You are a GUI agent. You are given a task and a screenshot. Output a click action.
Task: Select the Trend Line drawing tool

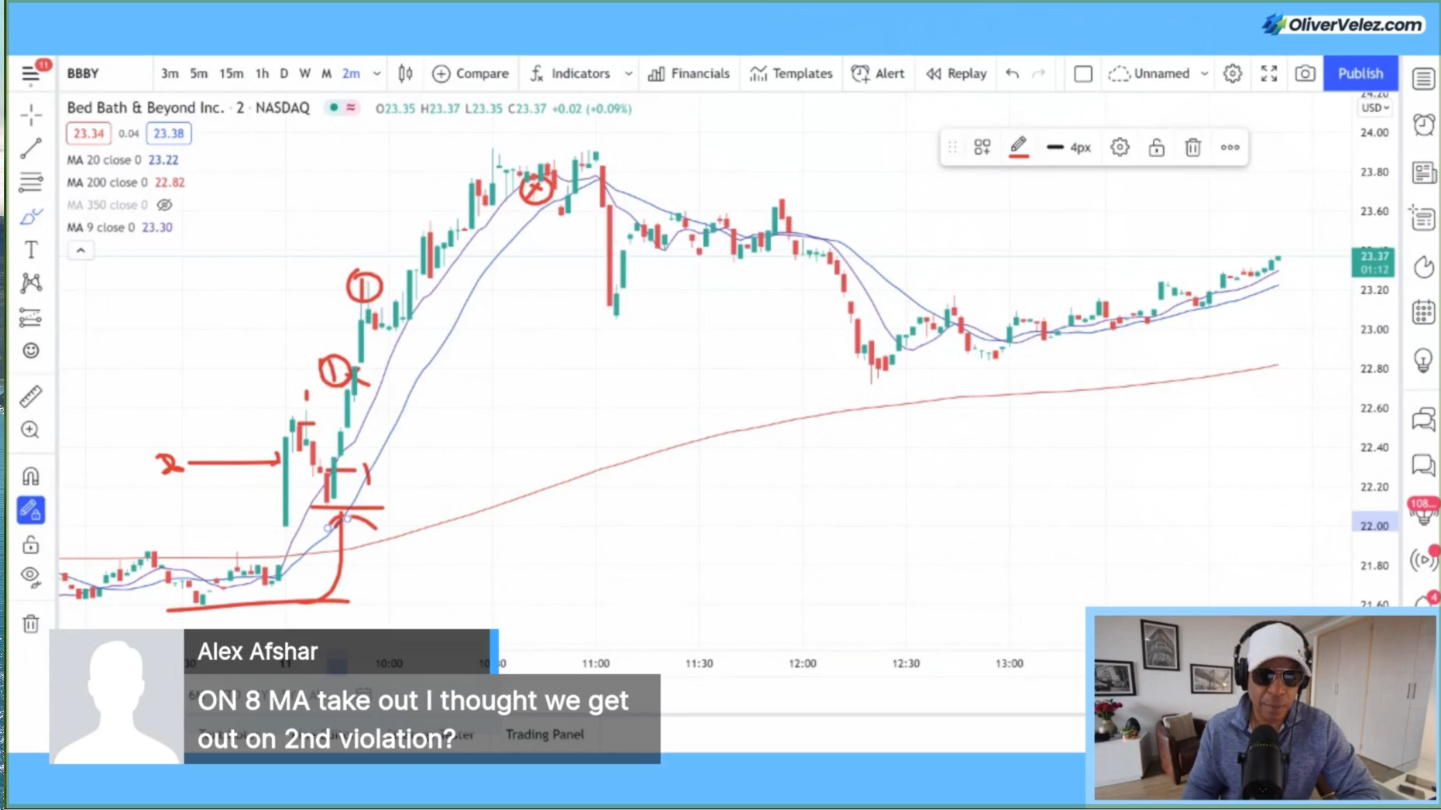[x=30, y=150]
